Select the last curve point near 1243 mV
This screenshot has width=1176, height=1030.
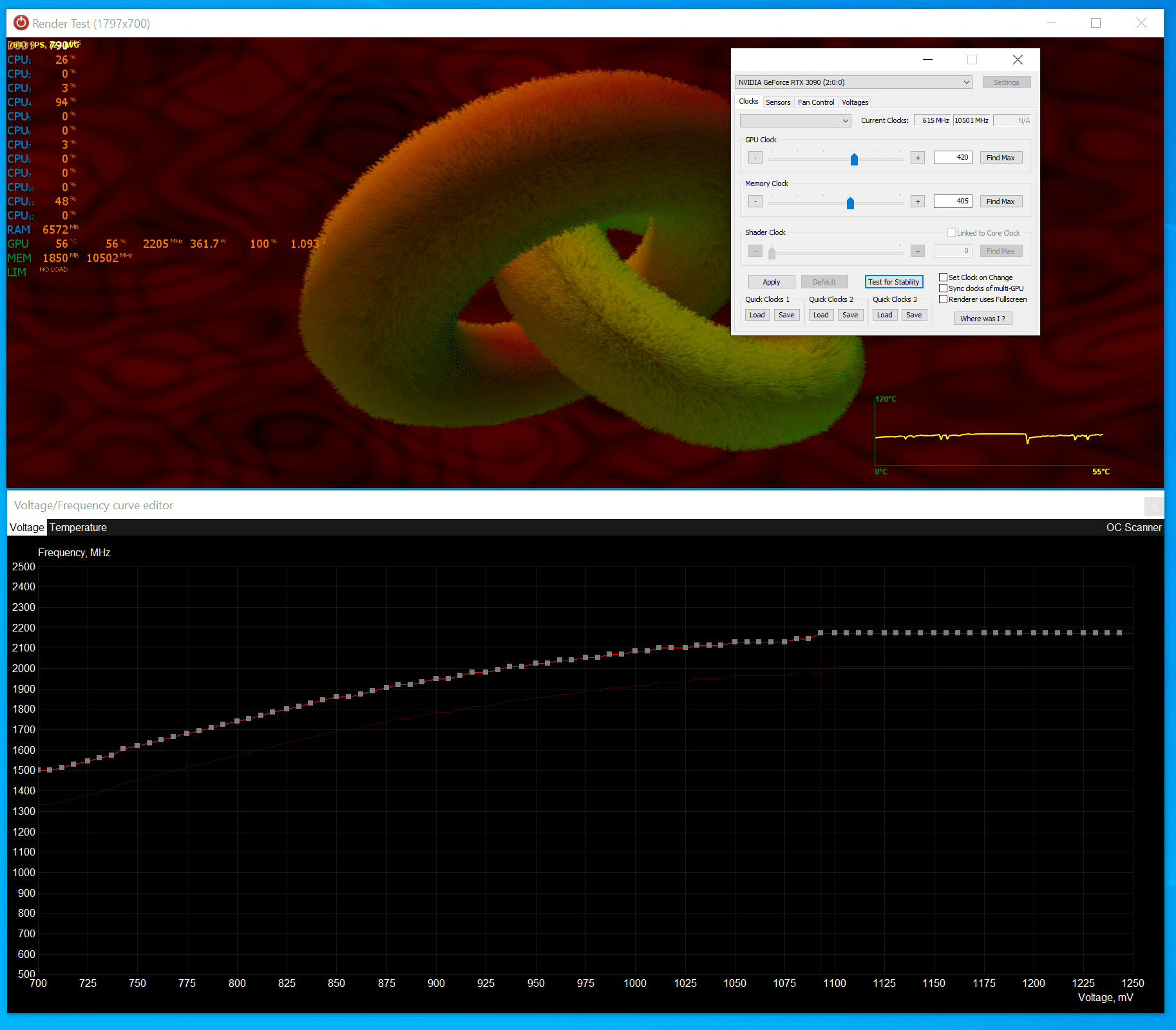(x=1120, y=633)
